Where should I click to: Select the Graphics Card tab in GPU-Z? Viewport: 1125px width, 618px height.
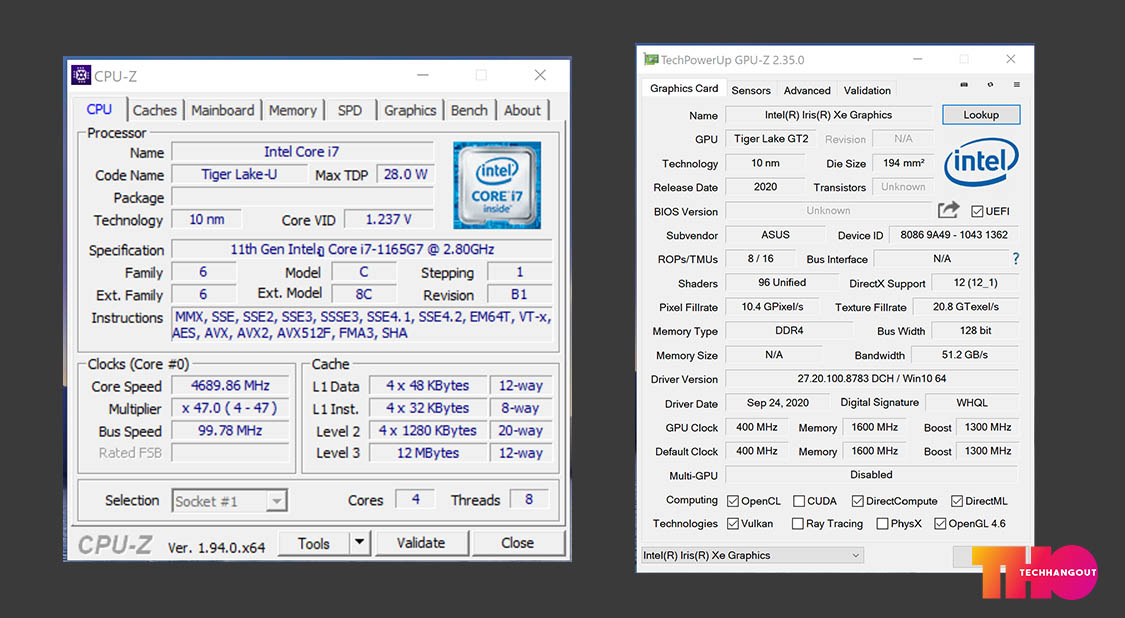point(684,88)
